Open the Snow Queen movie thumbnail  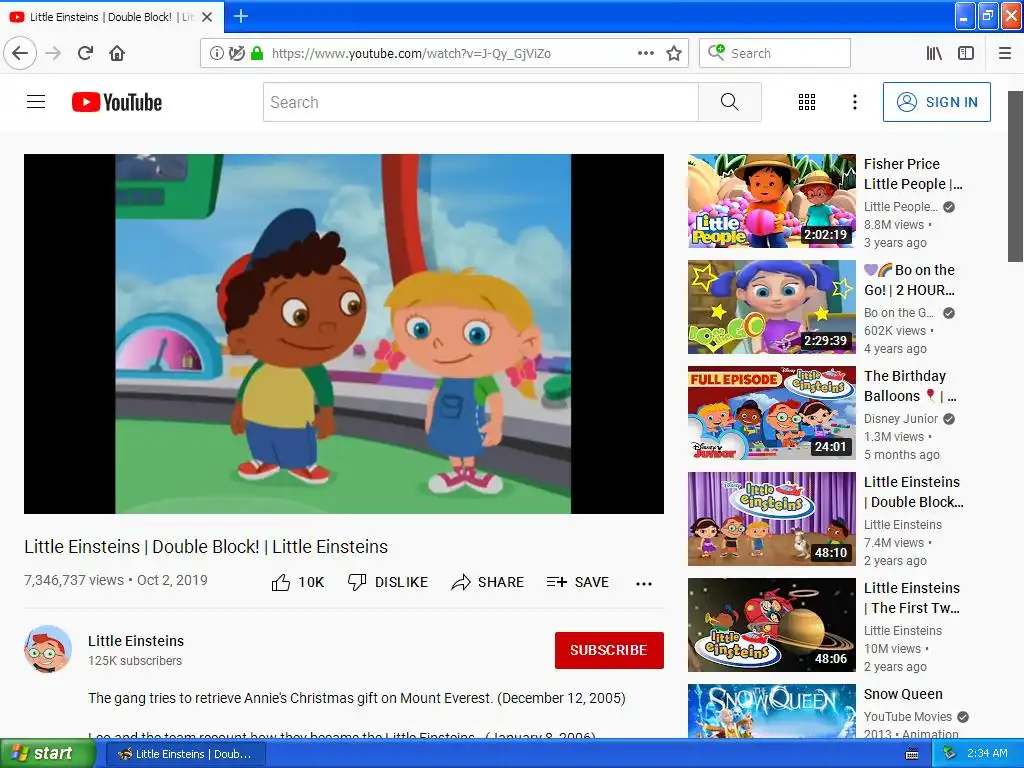pos(771,711)
